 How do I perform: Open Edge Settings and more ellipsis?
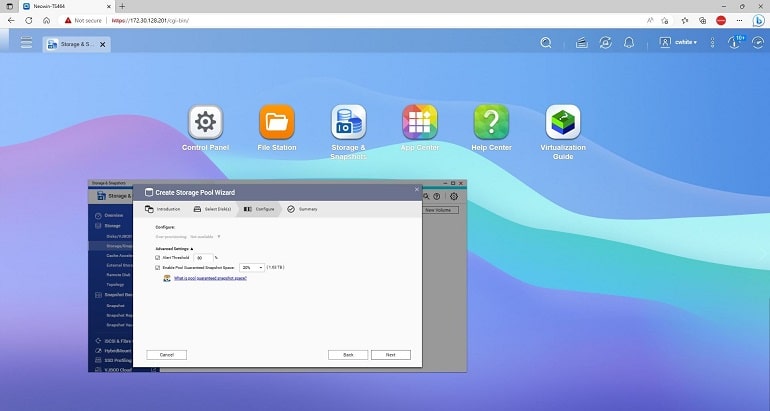[740, 21]
